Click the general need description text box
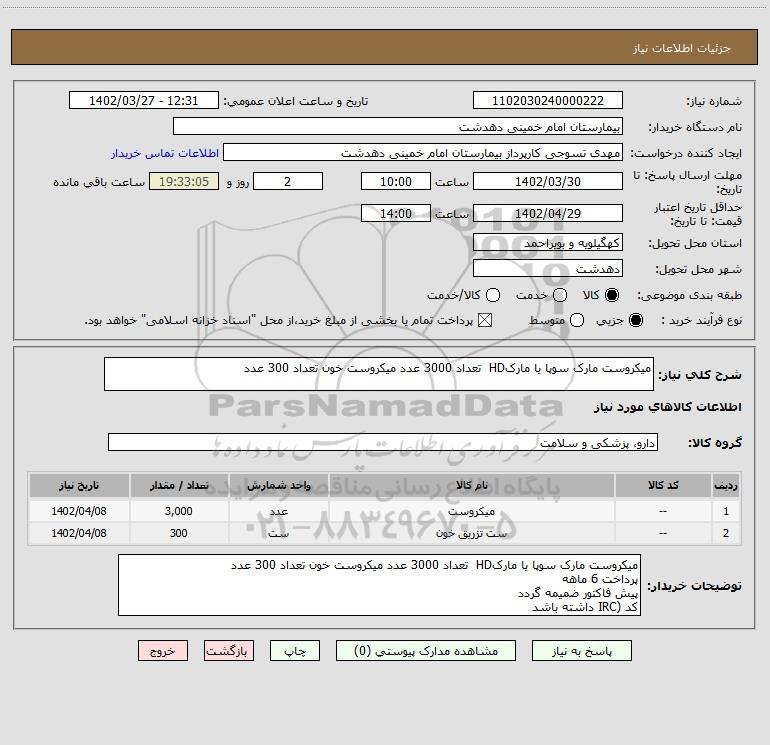Image resolution: width=770 pixels, height=745 pixels. tap(379, 374)
